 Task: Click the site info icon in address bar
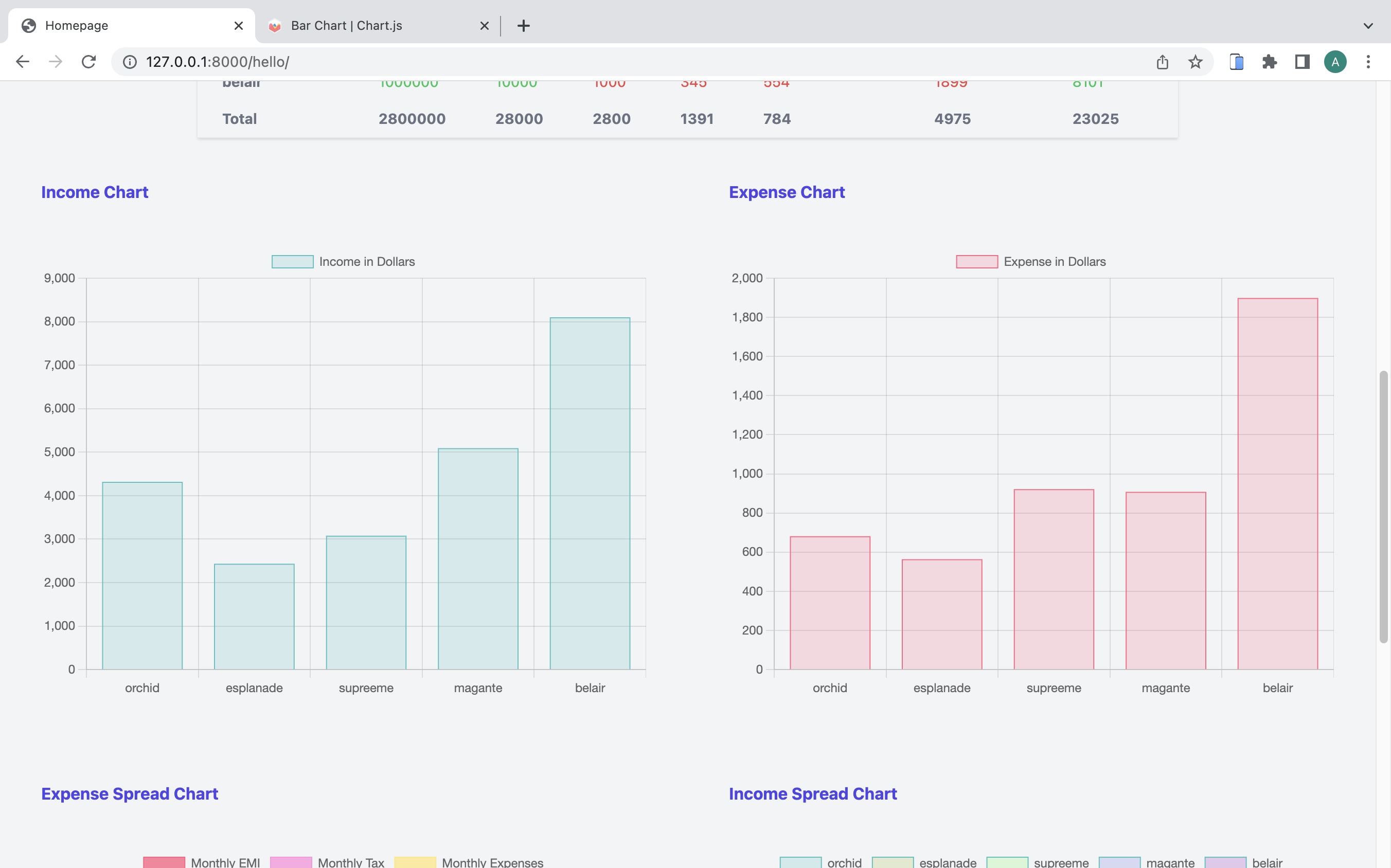tap(129, 61)
